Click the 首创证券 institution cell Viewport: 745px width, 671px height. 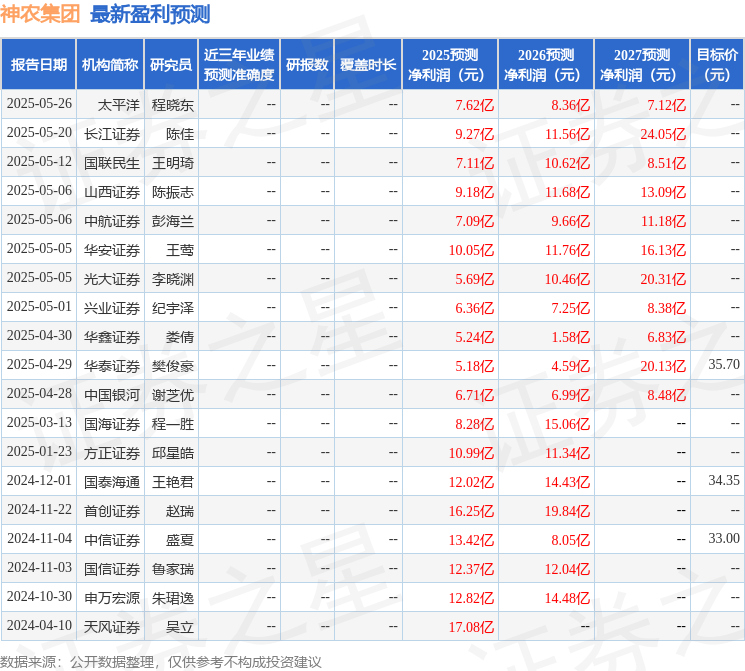(x=112, y=511)
